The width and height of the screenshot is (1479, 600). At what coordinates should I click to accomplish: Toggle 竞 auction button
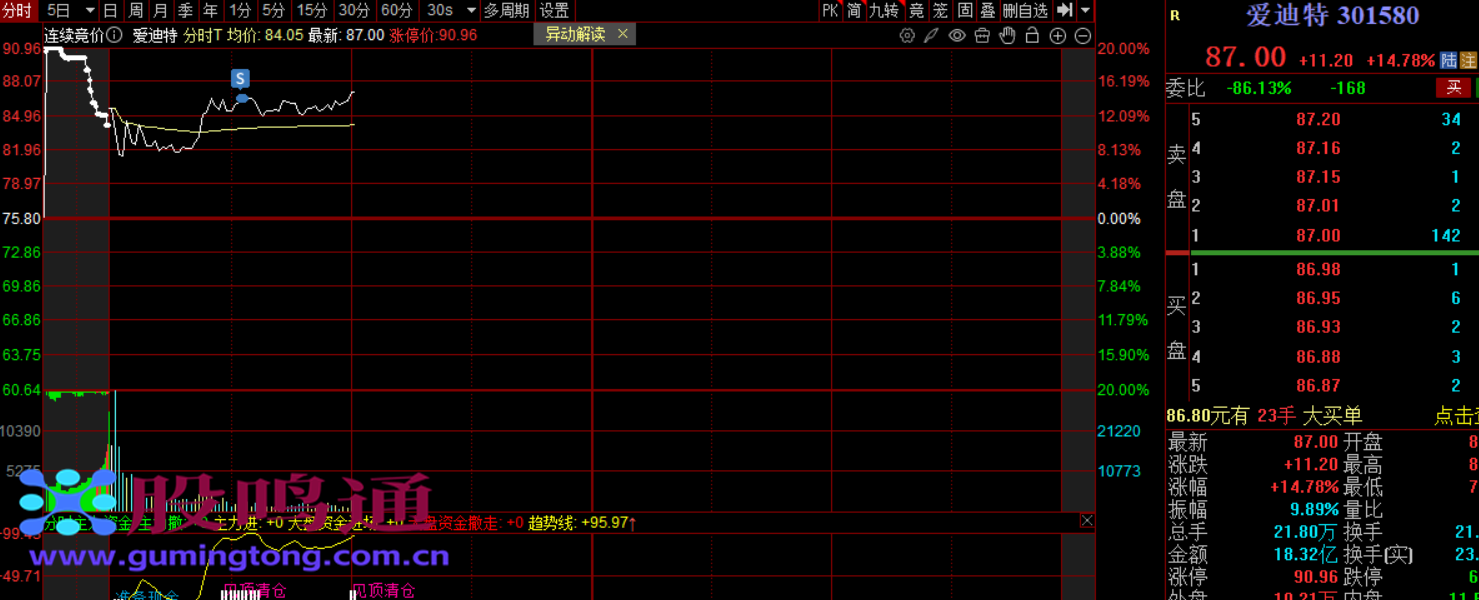tap(916, 10)
